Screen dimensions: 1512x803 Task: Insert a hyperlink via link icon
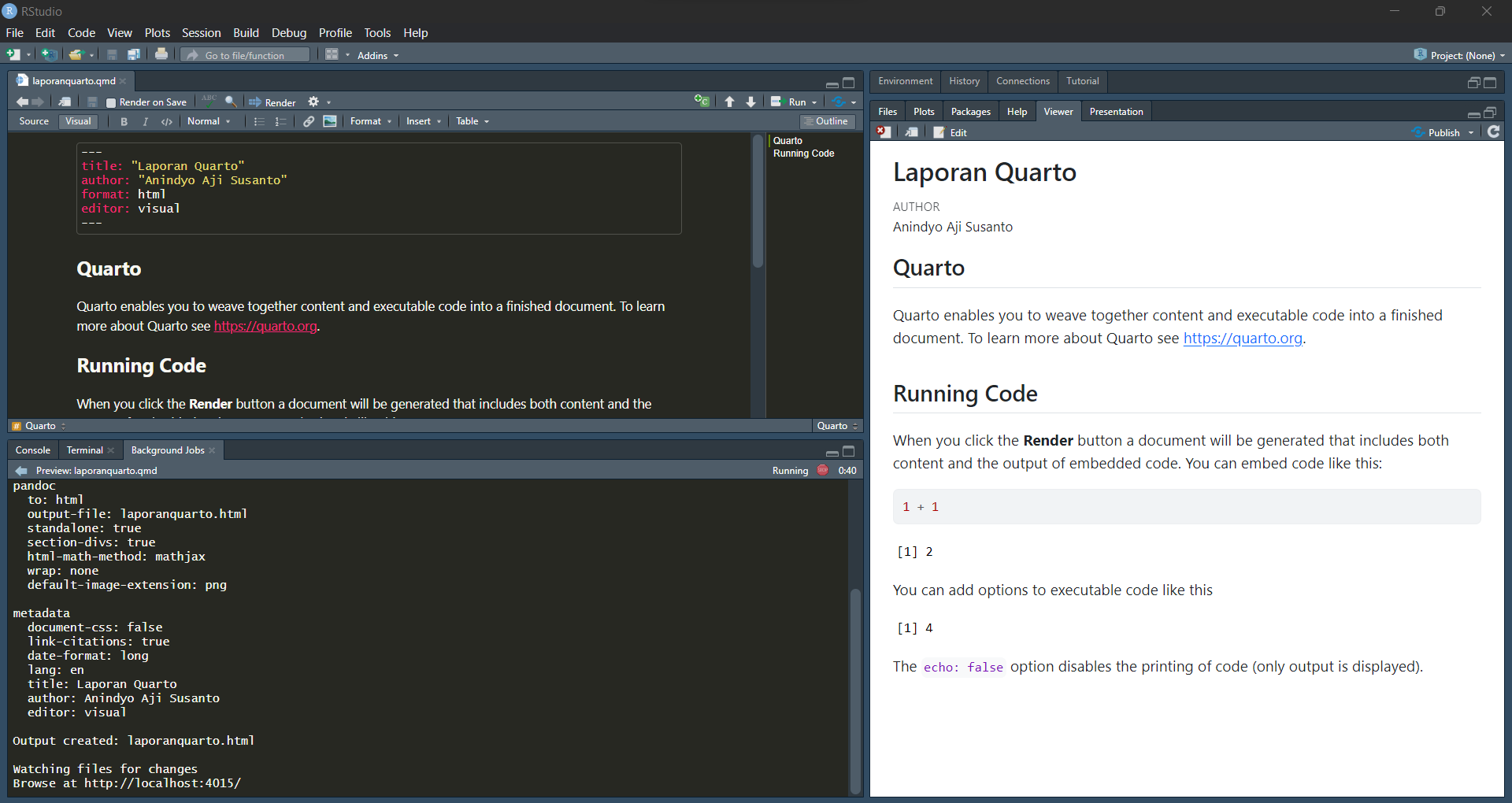pyautogui.click(x=309, y=121)
